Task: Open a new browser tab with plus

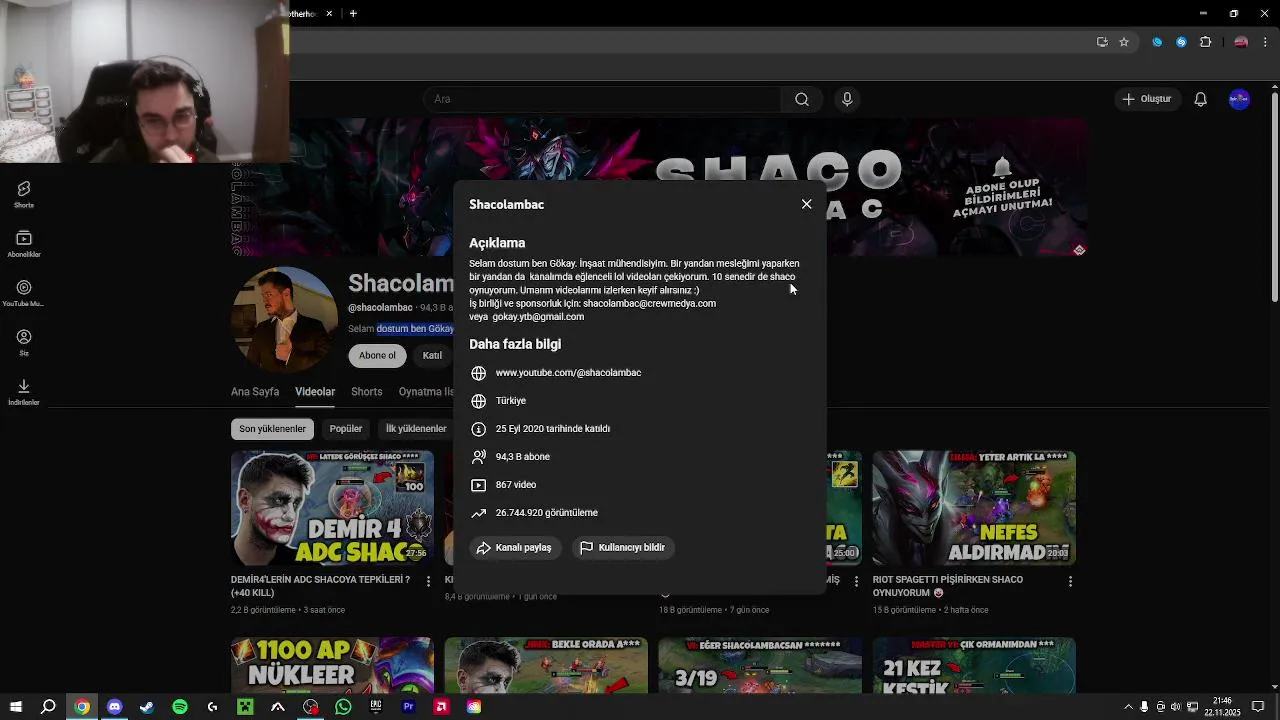Action: (353, 14)
